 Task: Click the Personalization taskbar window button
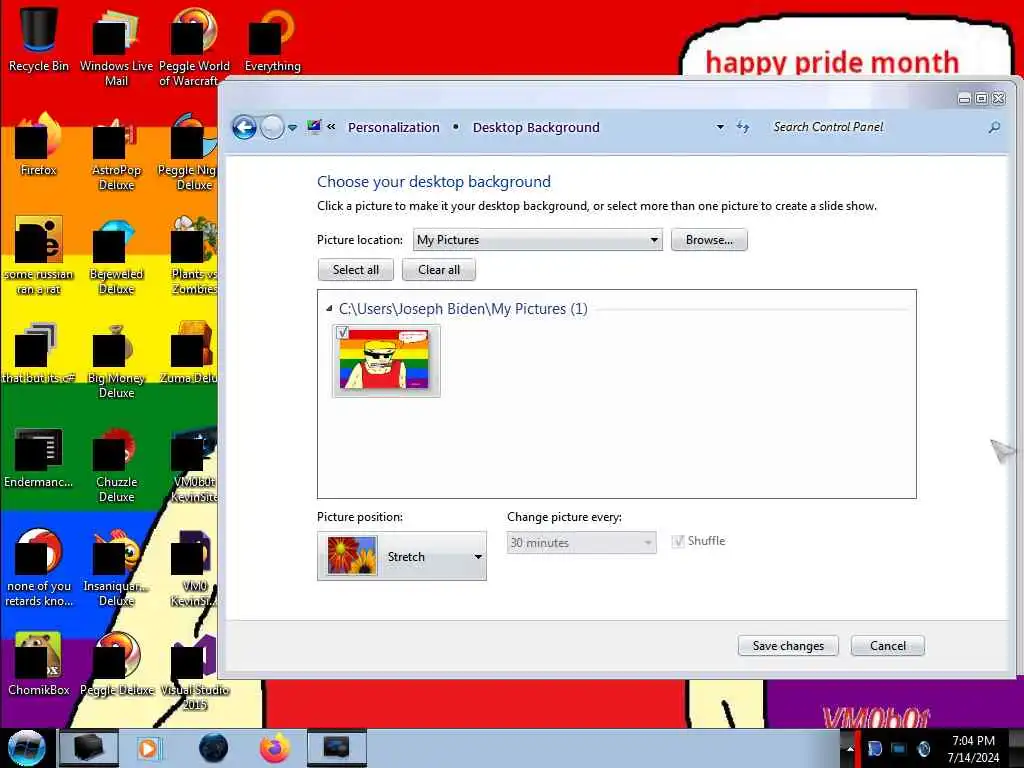pos(336,748)
